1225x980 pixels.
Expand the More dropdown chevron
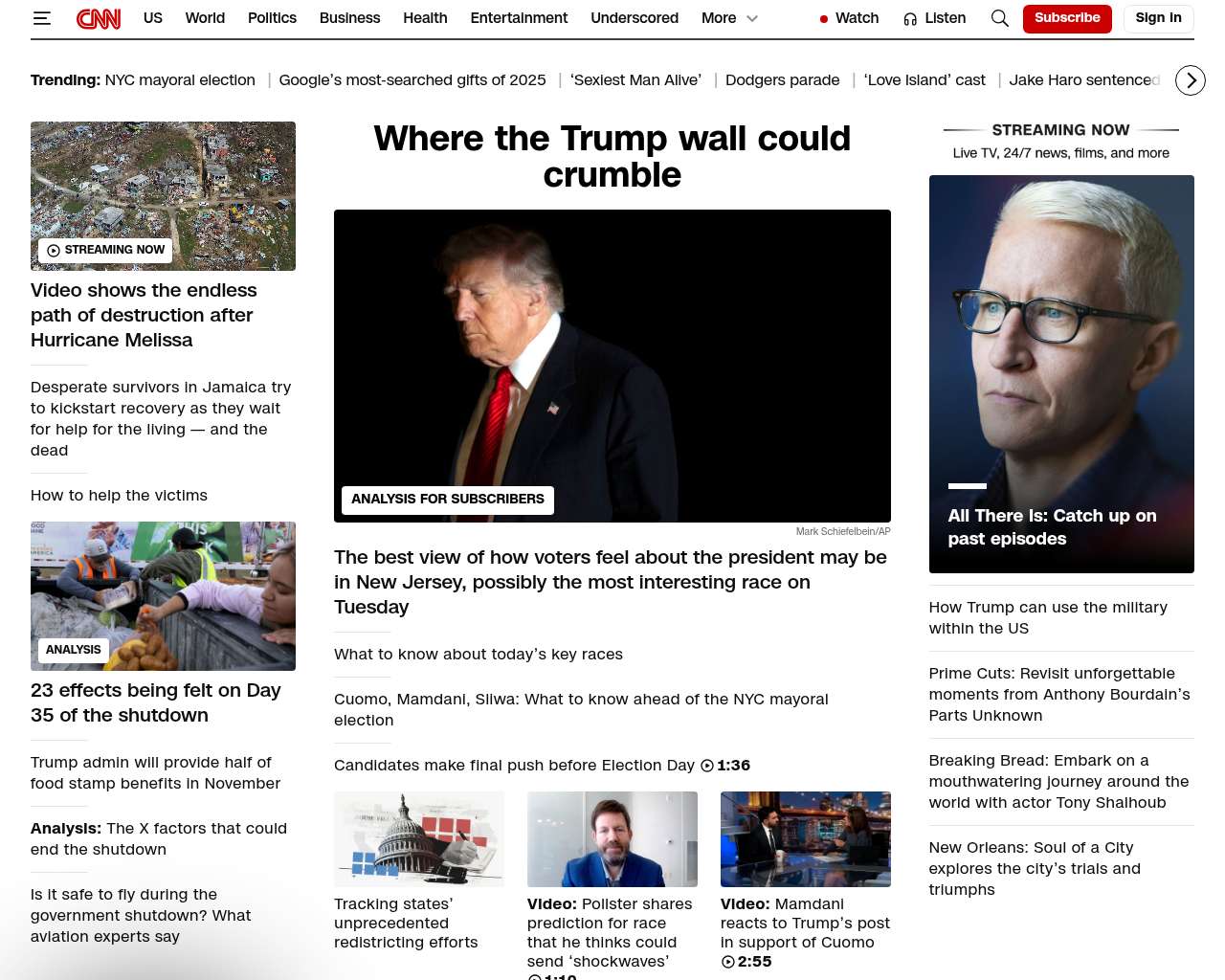(x=752, y=18)
